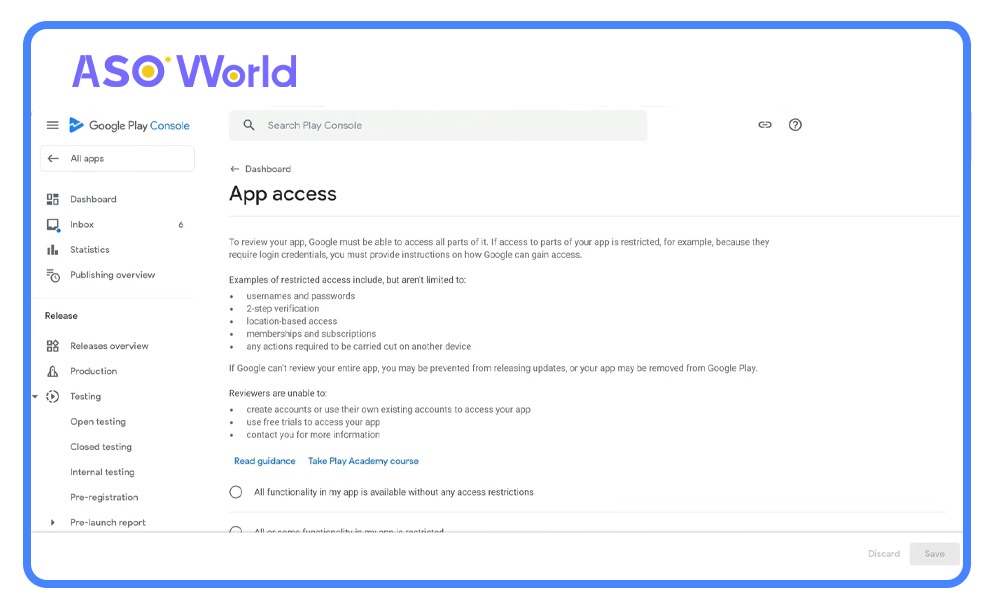Click the Testing sidebar label
Viewport: 998px width, 613px height.
(x=85, y=397)
